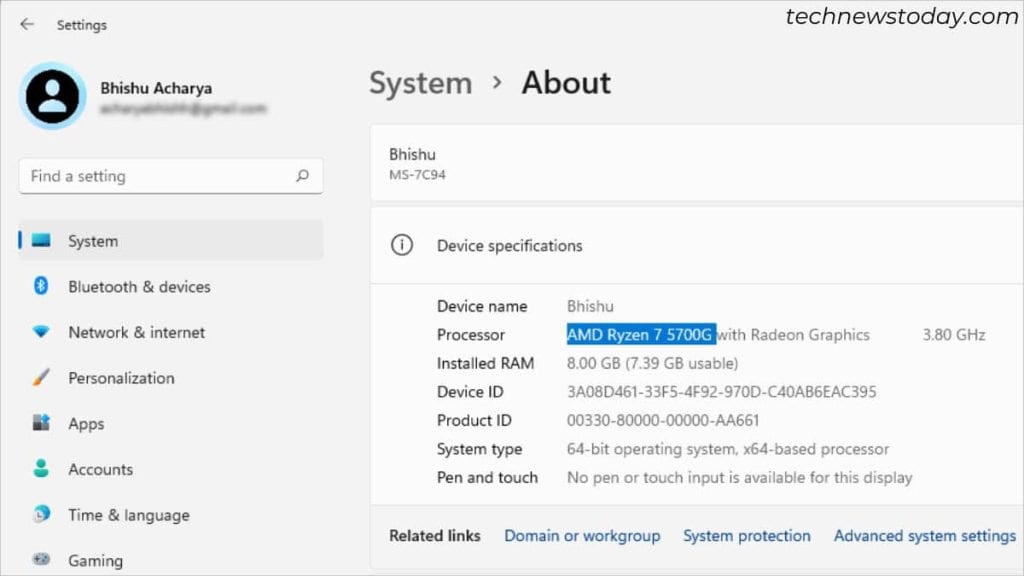The height and width of the screenshot is (576, 1024).
Task: Select System in the breadcrumb header
Action: pyautogui.click(x=420, y=83)
